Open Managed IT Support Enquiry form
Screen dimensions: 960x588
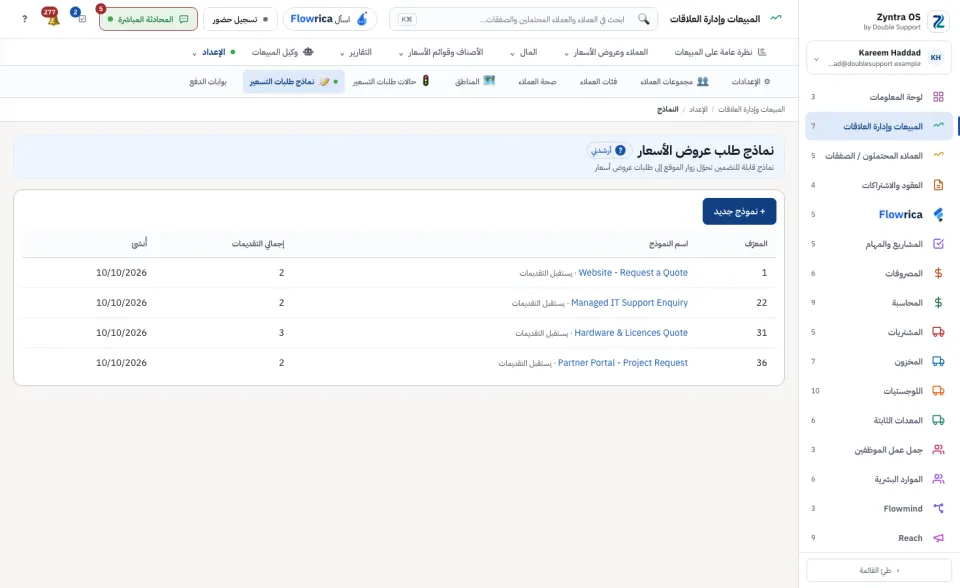click(629, 303)
